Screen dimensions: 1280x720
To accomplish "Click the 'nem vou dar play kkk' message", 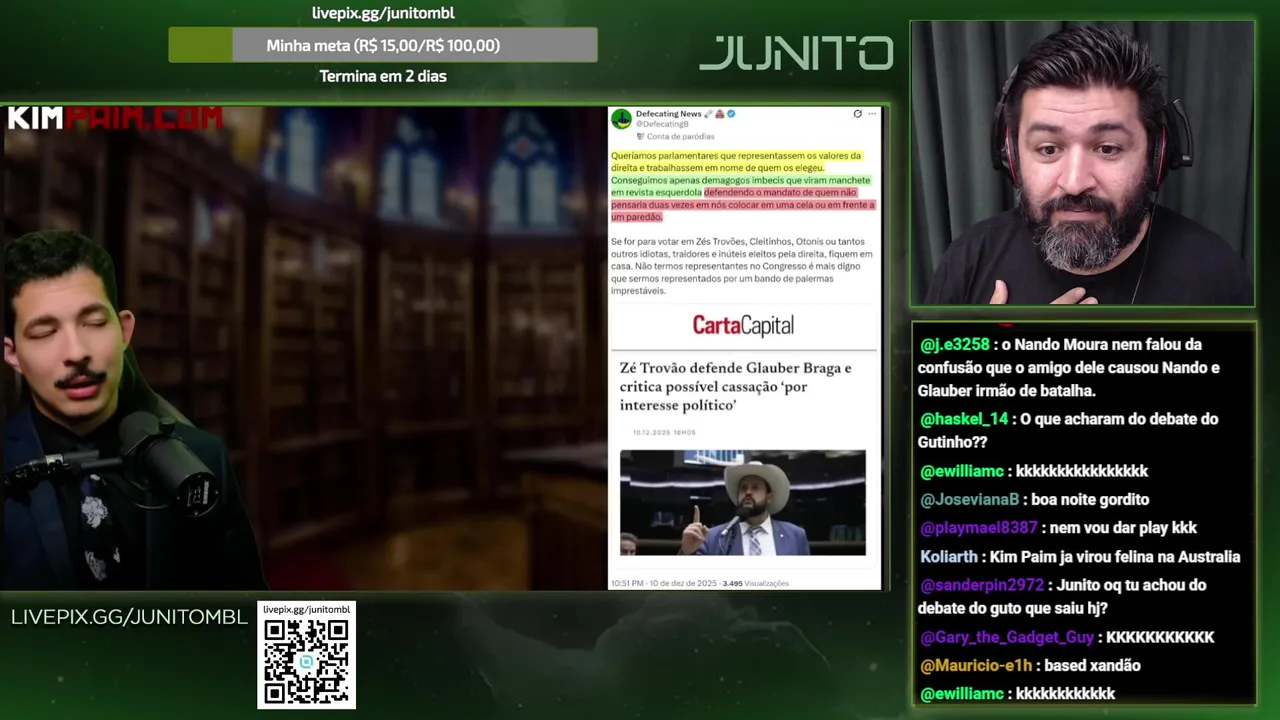I will pyautogui.click(x=1122, y=528).
